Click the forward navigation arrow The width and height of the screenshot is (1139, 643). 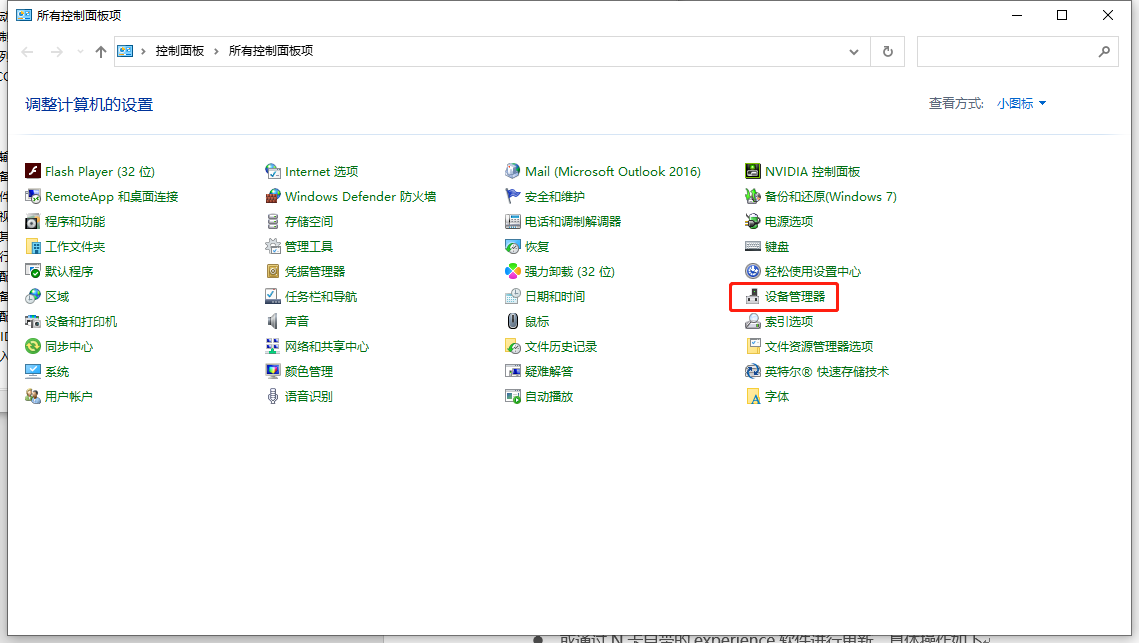(57, 52)
